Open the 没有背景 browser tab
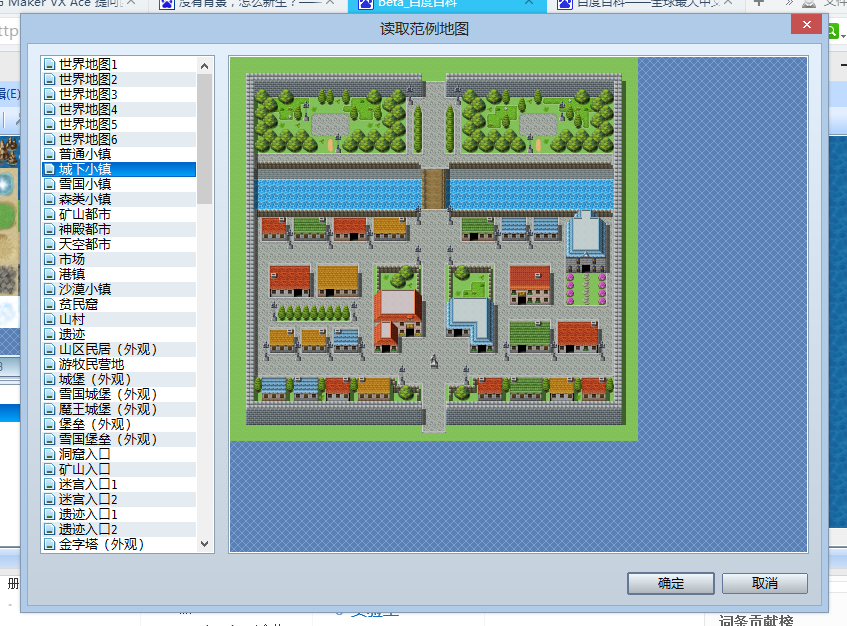Image resolution: width=847 pixels, height=626 pixels. [248, 4]
